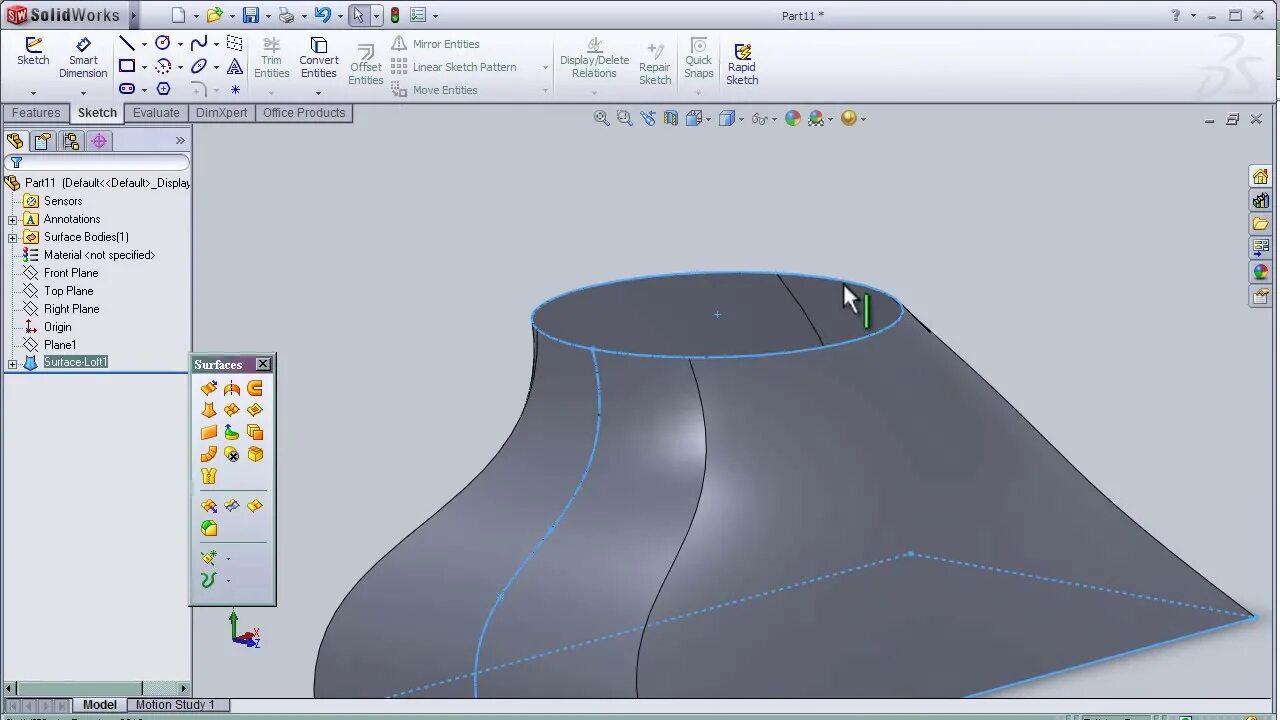Select Plane1 in feature tree
This screenshot has width=1280, height=720.
[x=60, y=345]
